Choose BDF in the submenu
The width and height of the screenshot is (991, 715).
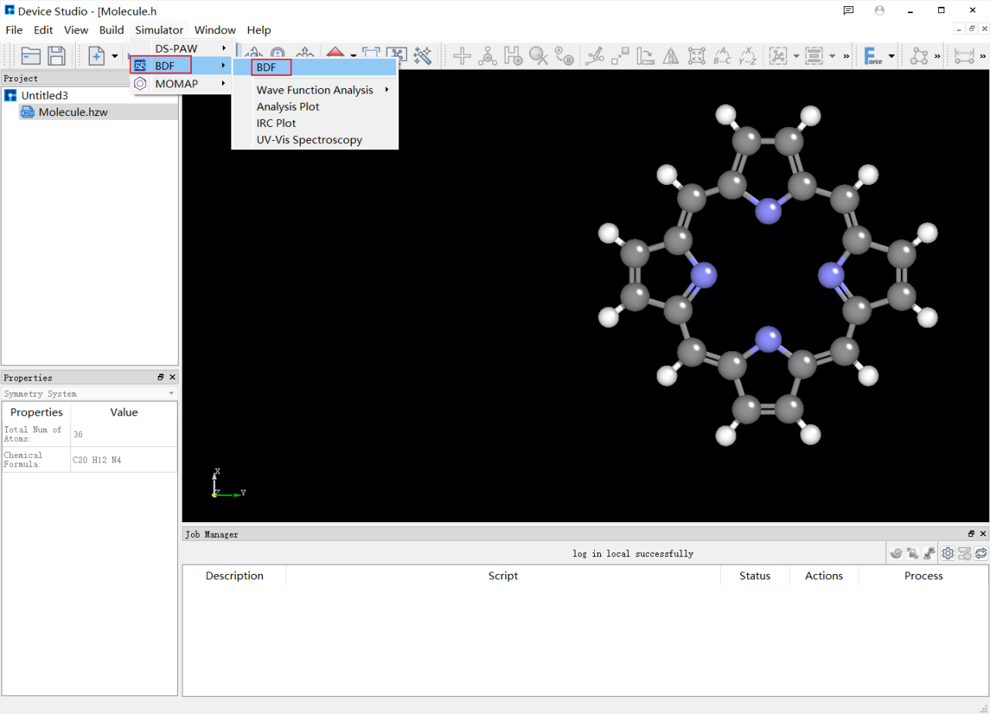coord(266,67)
